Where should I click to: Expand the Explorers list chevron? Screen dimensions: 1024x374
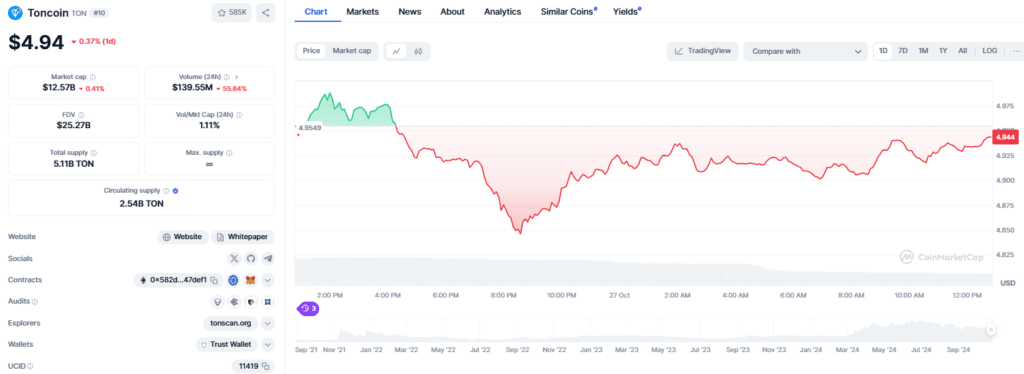pyautogui.click(x=268, y=323)
